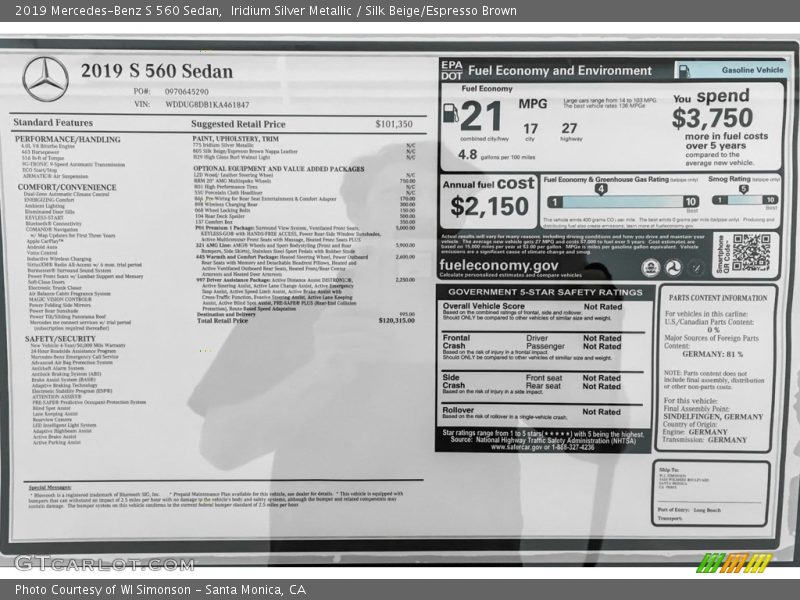Click the '2019 S 560 Sedan' sticker title
This screenshot has width=800, height=600.
[157, 71]
